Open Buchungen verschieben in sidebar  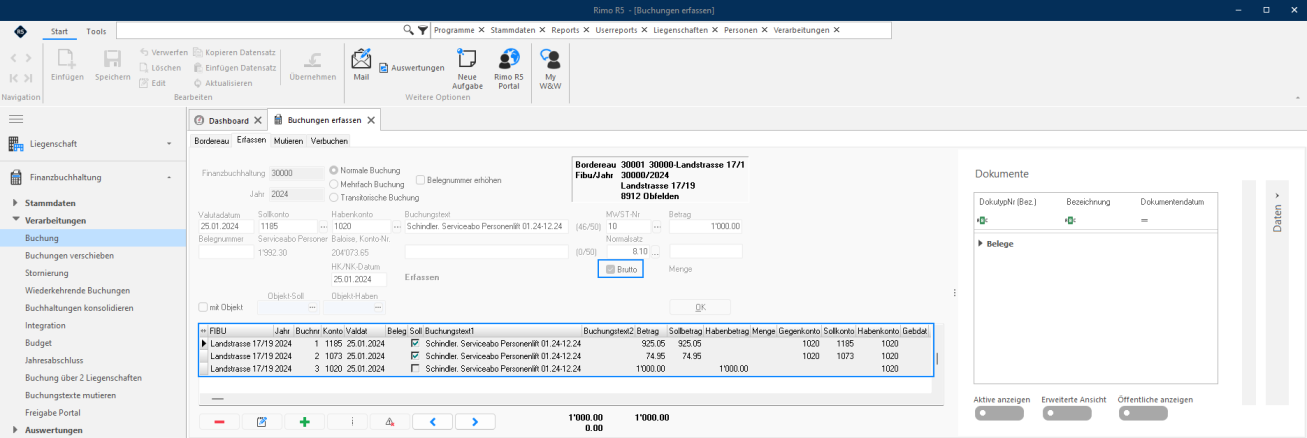point(68,255)
